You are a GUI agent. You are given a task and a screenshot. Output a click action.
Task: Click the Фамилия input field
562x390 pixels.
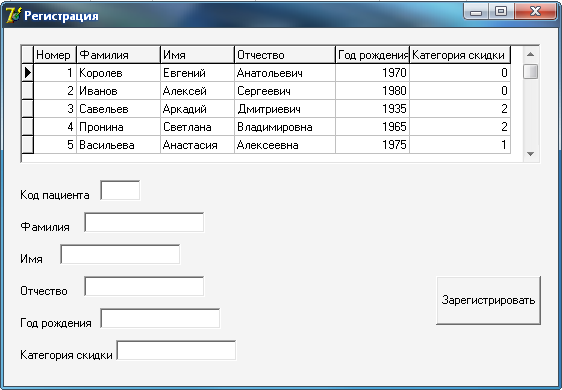point(144,222)
